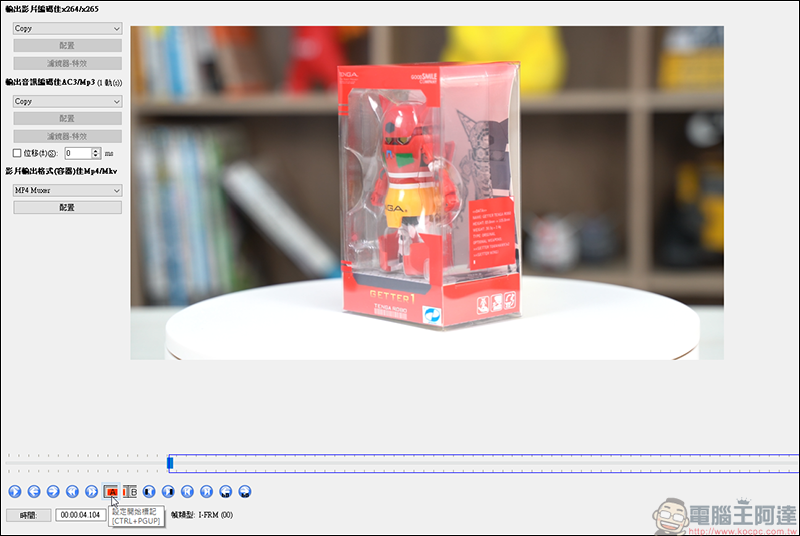Screen dimensions: 800x536
Task: Start playback with the Play button
Action: tap(15, 492)
